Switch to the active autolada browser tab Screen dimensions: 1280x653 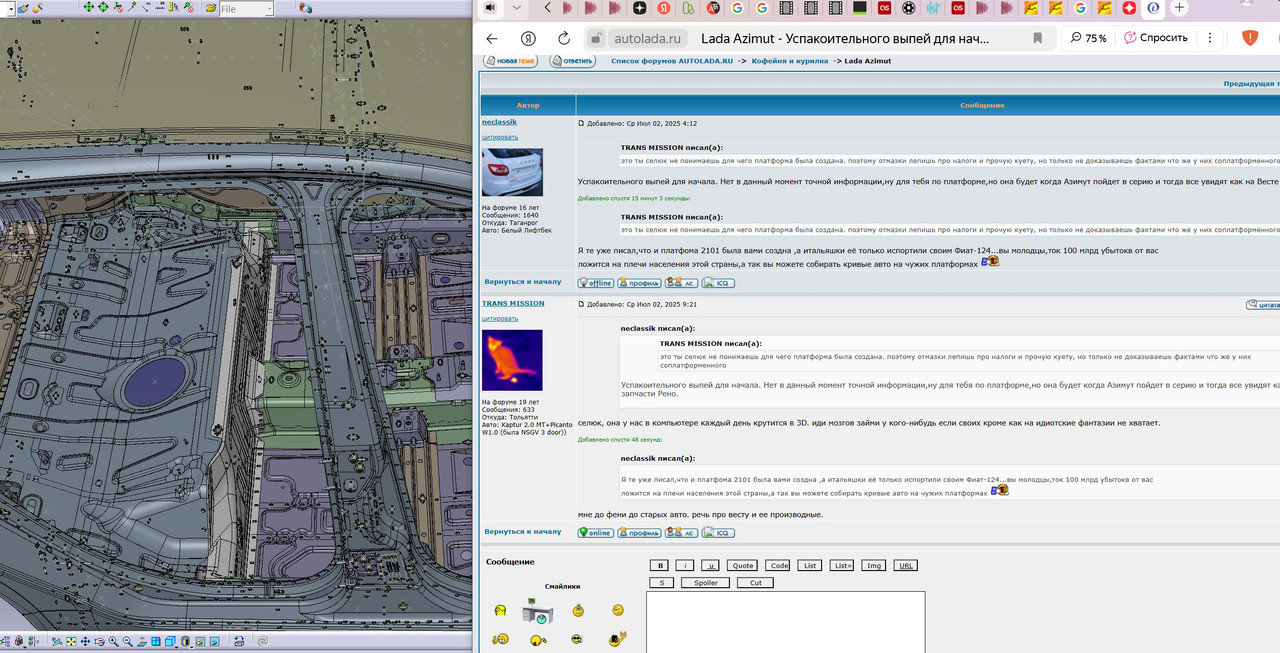(1153, 8)
